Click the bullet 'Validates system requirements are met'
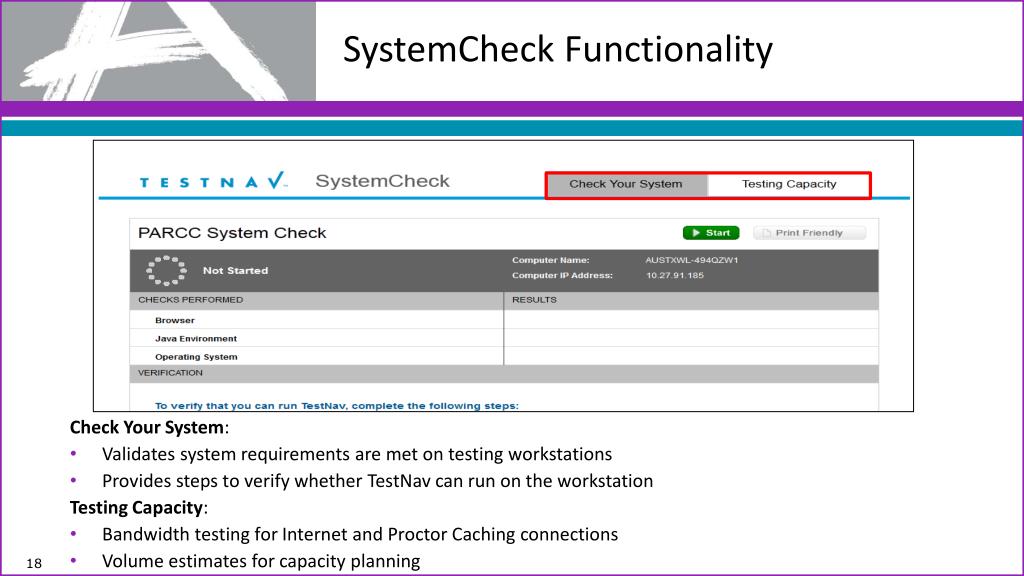 click(x=357, y=454)
